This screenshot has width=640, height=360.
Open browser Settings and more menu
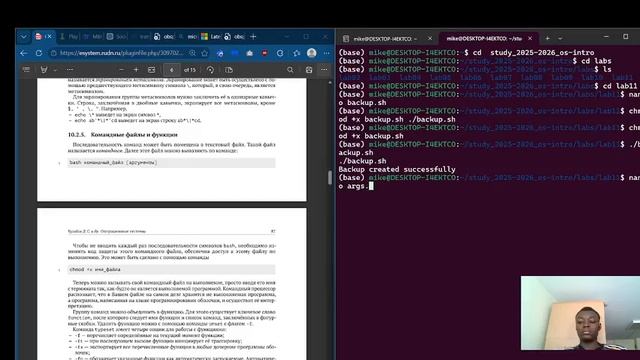pyautogui.click(x=327, y=53)
